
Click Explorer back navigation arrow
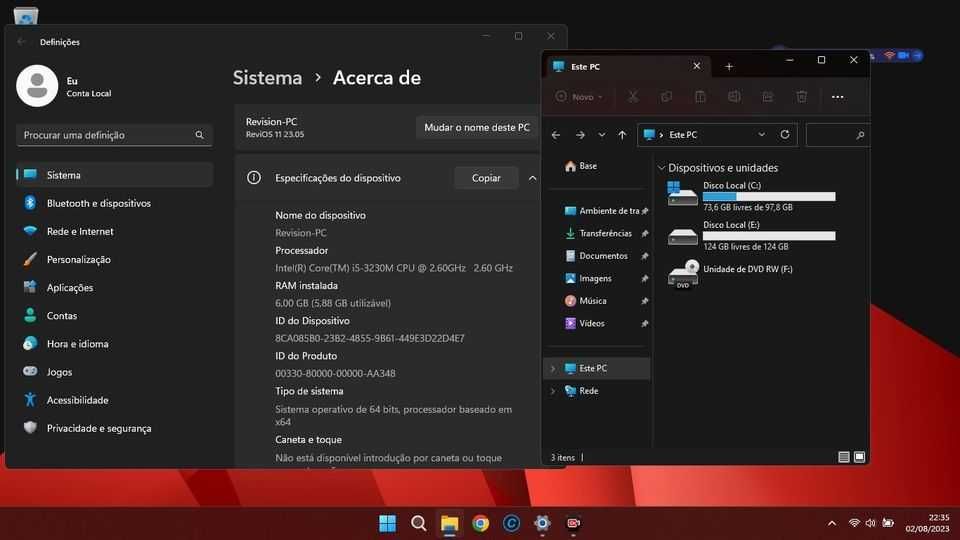(x=556, y=135)
